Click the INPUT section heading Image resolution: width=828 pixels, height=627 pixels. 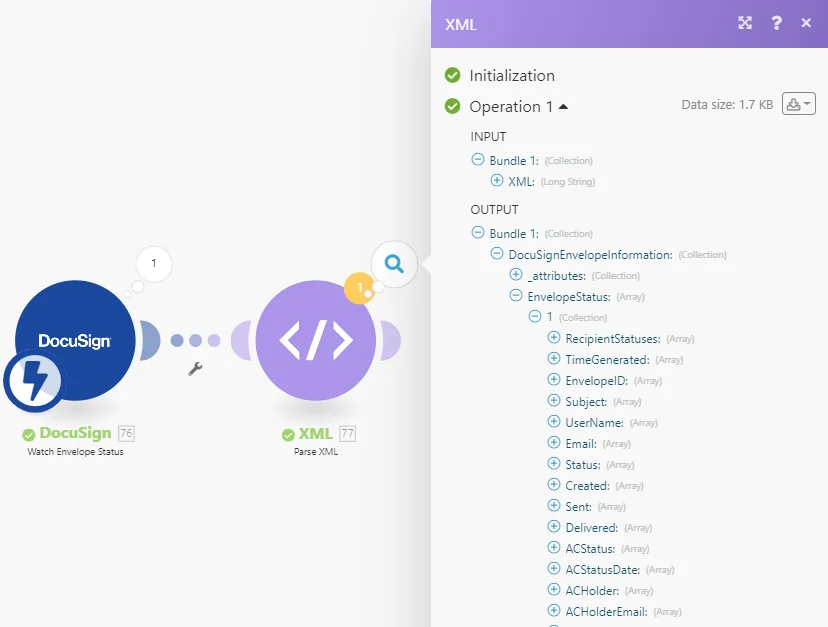pos(488,137)
